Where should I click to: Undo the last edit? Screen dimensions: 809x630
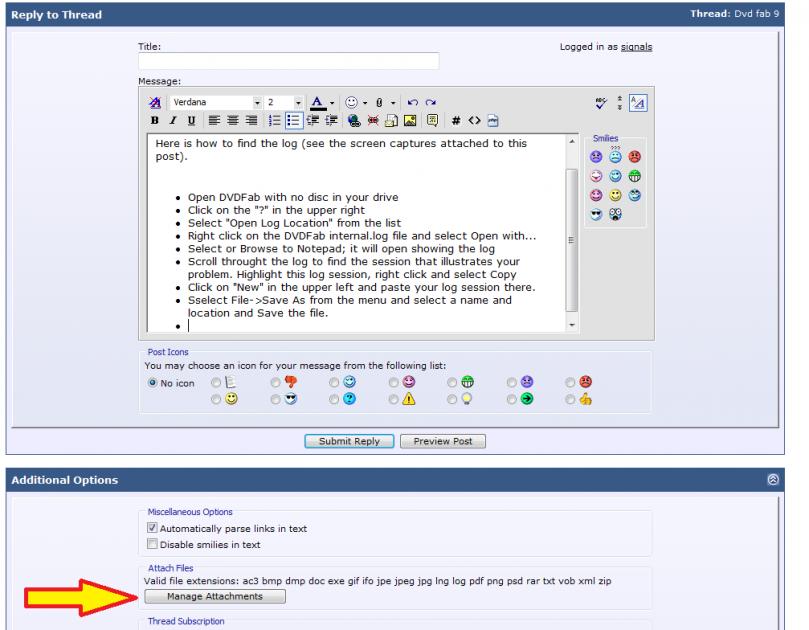[x=412, y=102]
